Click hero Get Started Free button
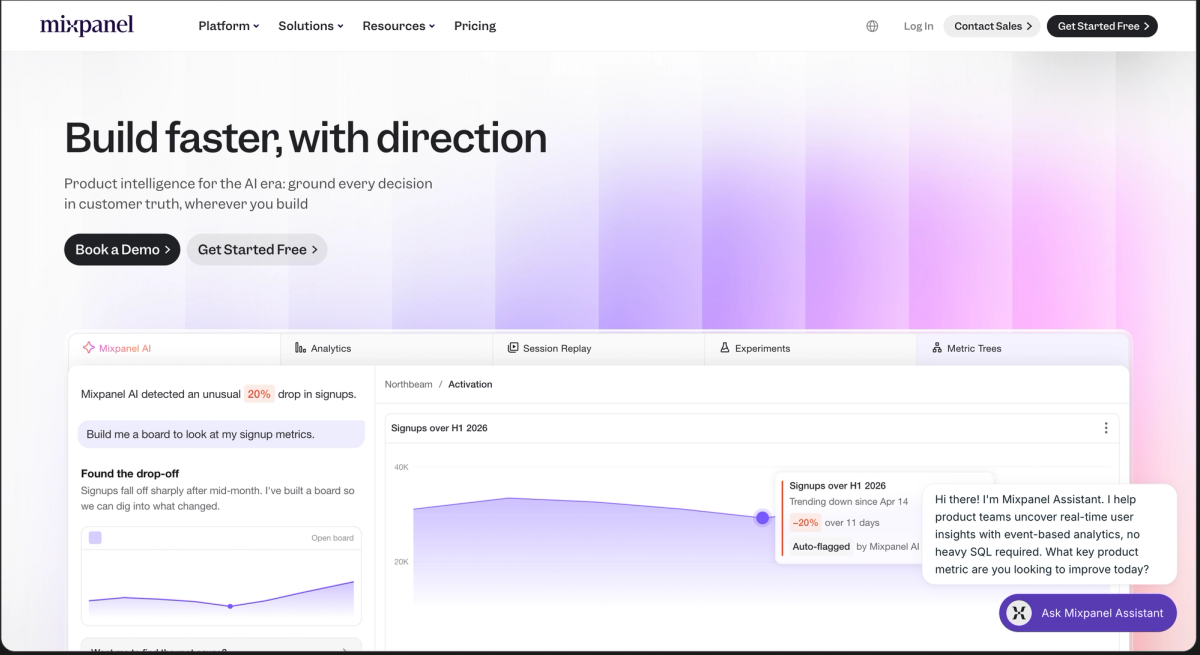The image size is (1200, 655). 257,250
